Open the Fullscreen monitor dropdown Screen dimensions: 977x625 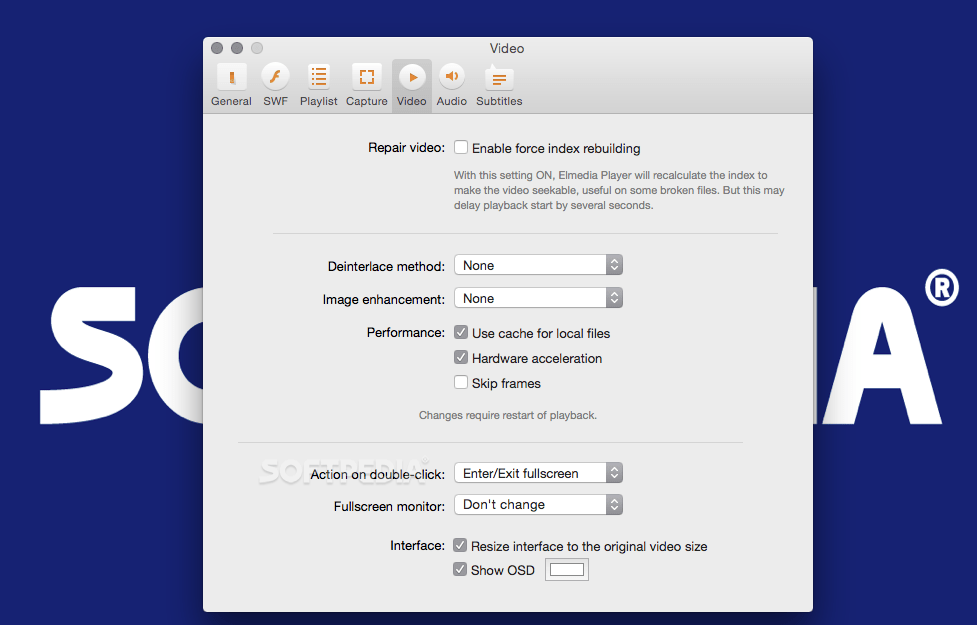pyautogui.click(x=538, y=504)
